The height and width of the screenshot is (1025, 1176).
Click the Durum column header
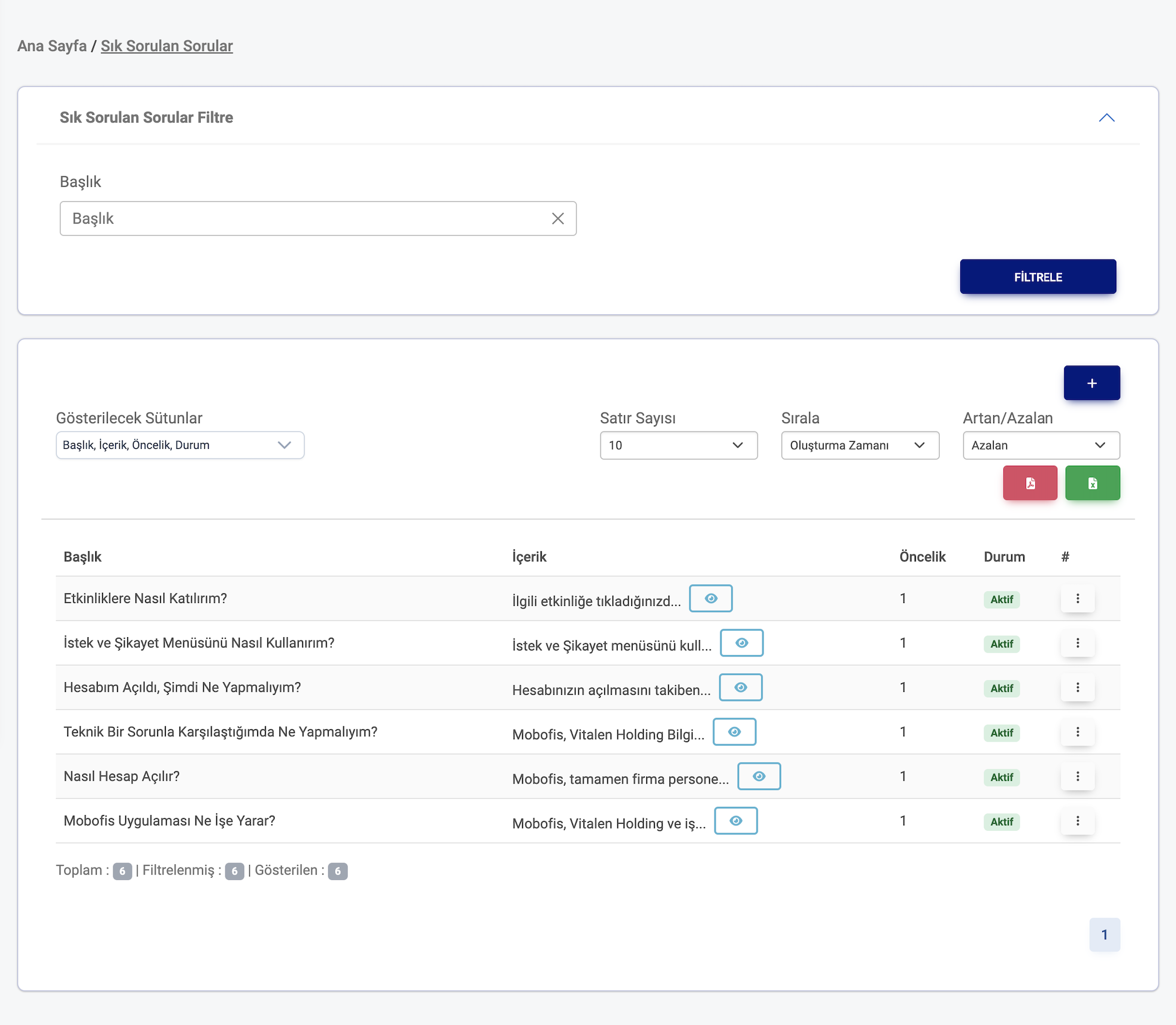(x=1004, y=557)
